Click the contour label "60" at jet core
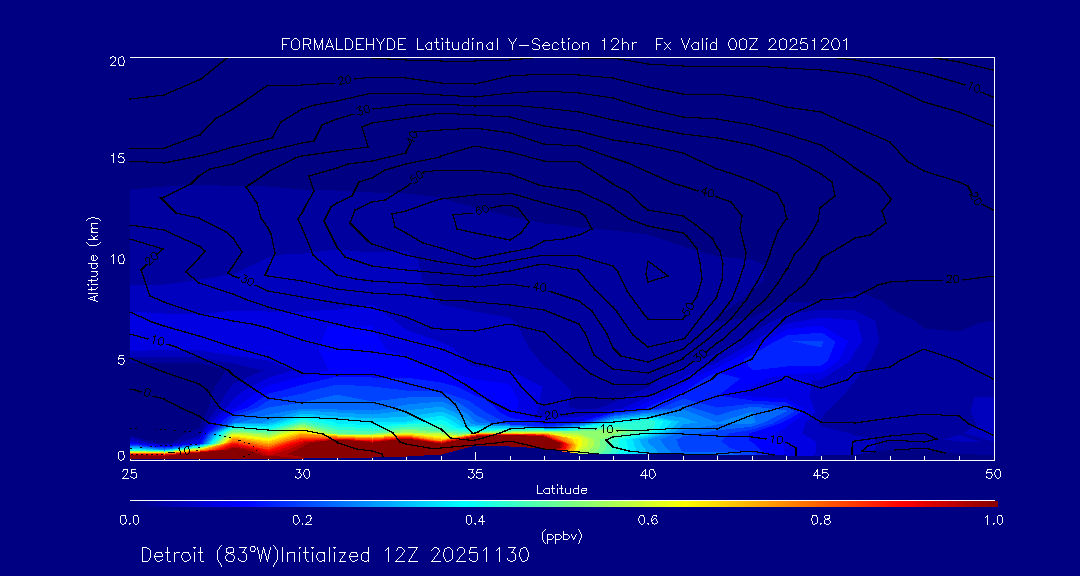The width and height of the screenshot is (1080, 576). [x=483, y=209]
